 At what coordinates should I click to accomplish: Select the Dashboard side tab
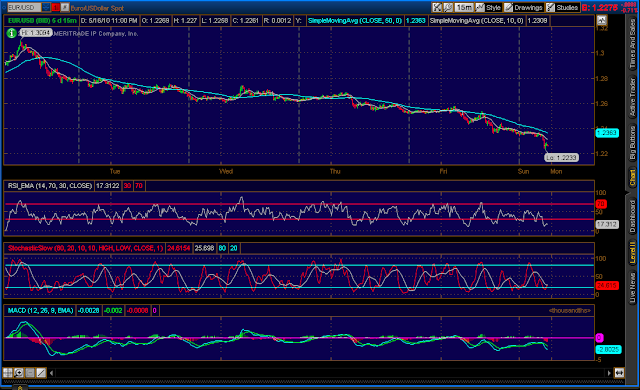tap(632, 216)
